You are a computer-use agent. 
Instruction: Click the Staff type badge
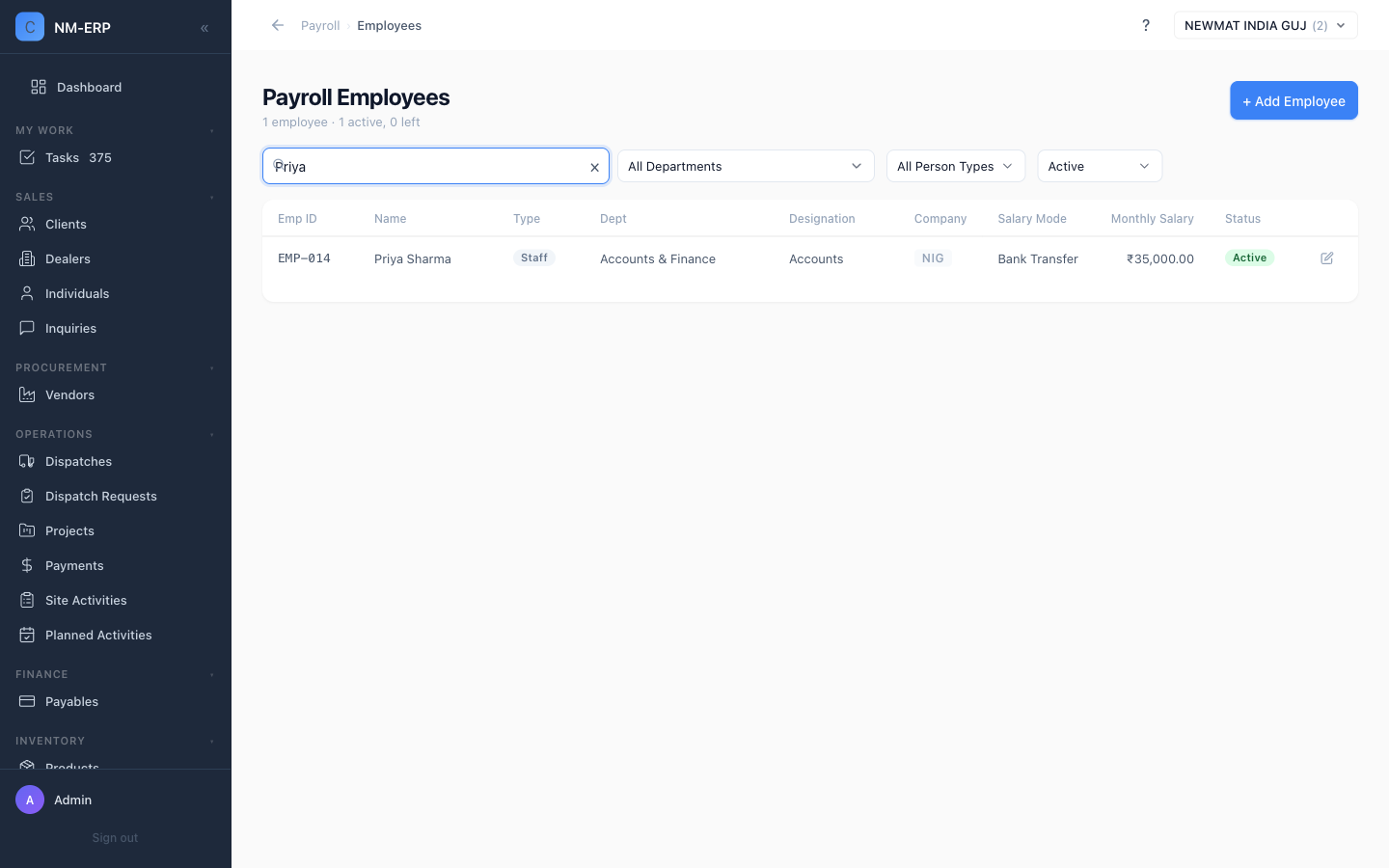click(534, 258)
